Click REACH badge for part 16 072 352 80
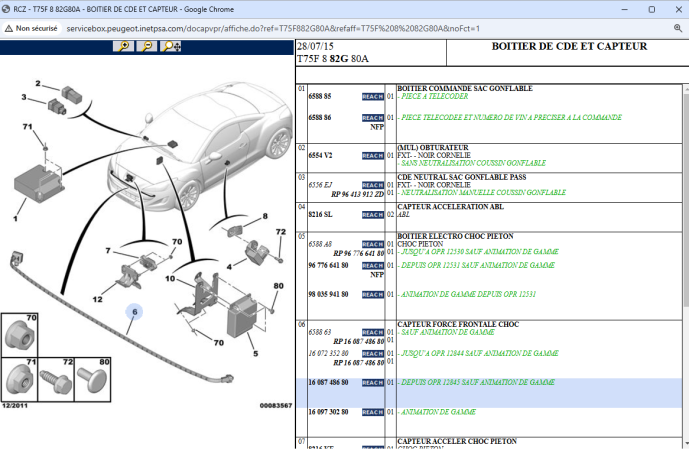 373,353
